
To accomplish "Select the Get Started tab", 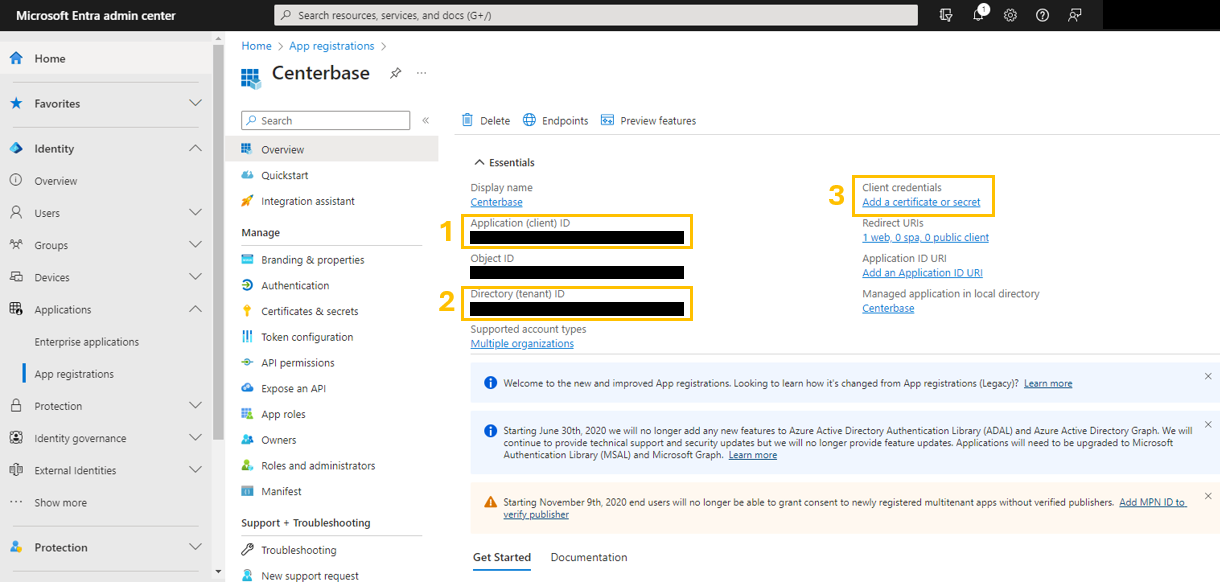I will [x=502, y=557].
